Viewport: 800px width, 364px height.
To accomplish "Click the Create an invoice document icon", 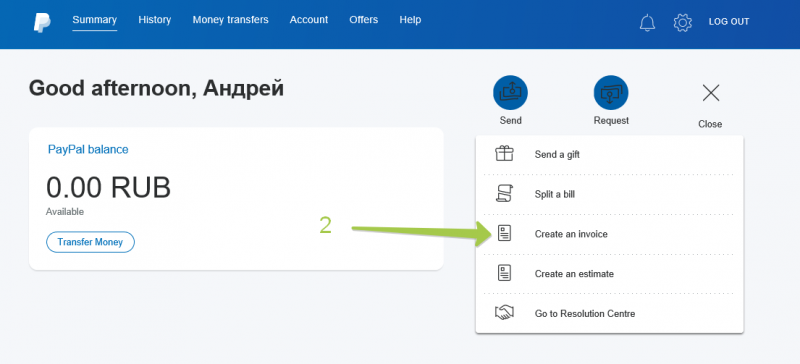I will (504, 233).
